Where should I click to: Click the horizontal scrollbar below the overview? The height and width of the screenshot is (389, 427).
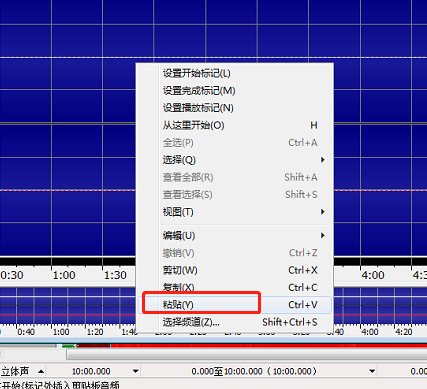pyautogui.click(x=247, y=355)
